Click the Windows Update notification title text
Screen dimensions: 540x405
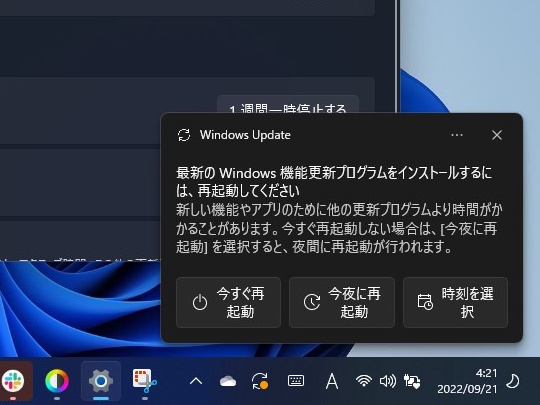(245, 135)
